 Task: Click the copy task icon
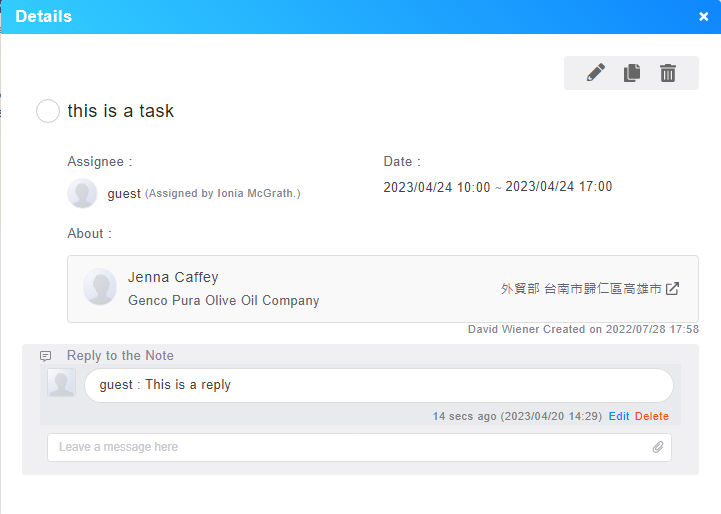(x=632, y=73)
